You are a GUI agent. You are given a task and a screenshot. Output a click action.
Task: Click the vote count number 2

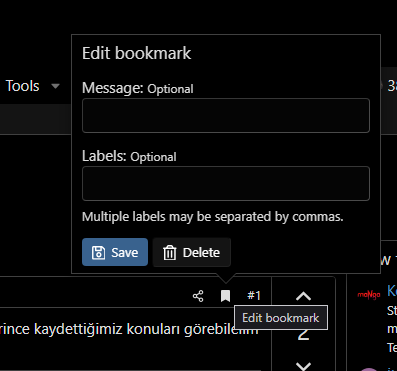click(303, 335)
